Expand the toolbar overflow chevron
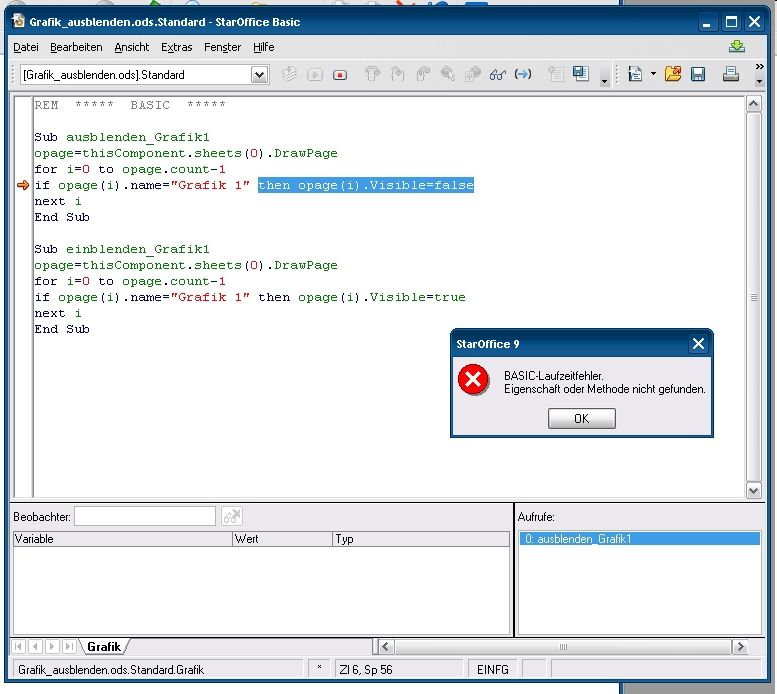This screenshot has height=694, width=777. tap(759, 66)
